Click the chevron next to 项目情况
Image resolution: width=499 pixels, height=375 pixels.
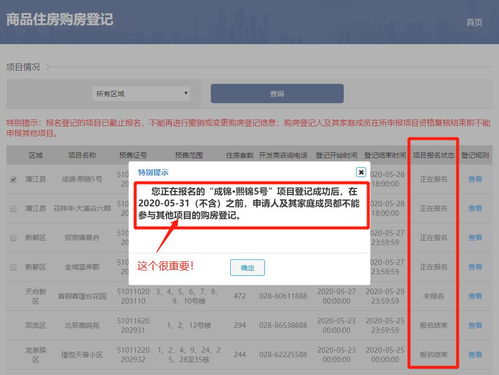point(48,67)
